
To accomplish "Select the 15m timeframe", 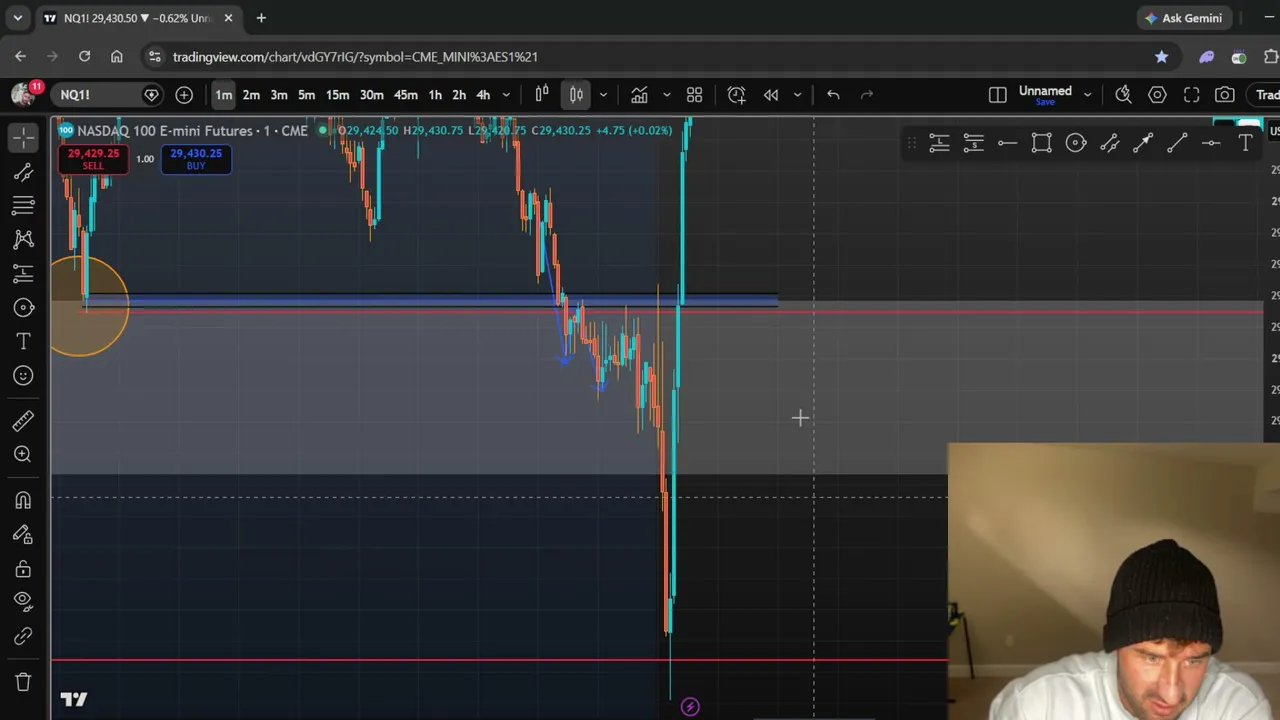I will coord(337,95).
